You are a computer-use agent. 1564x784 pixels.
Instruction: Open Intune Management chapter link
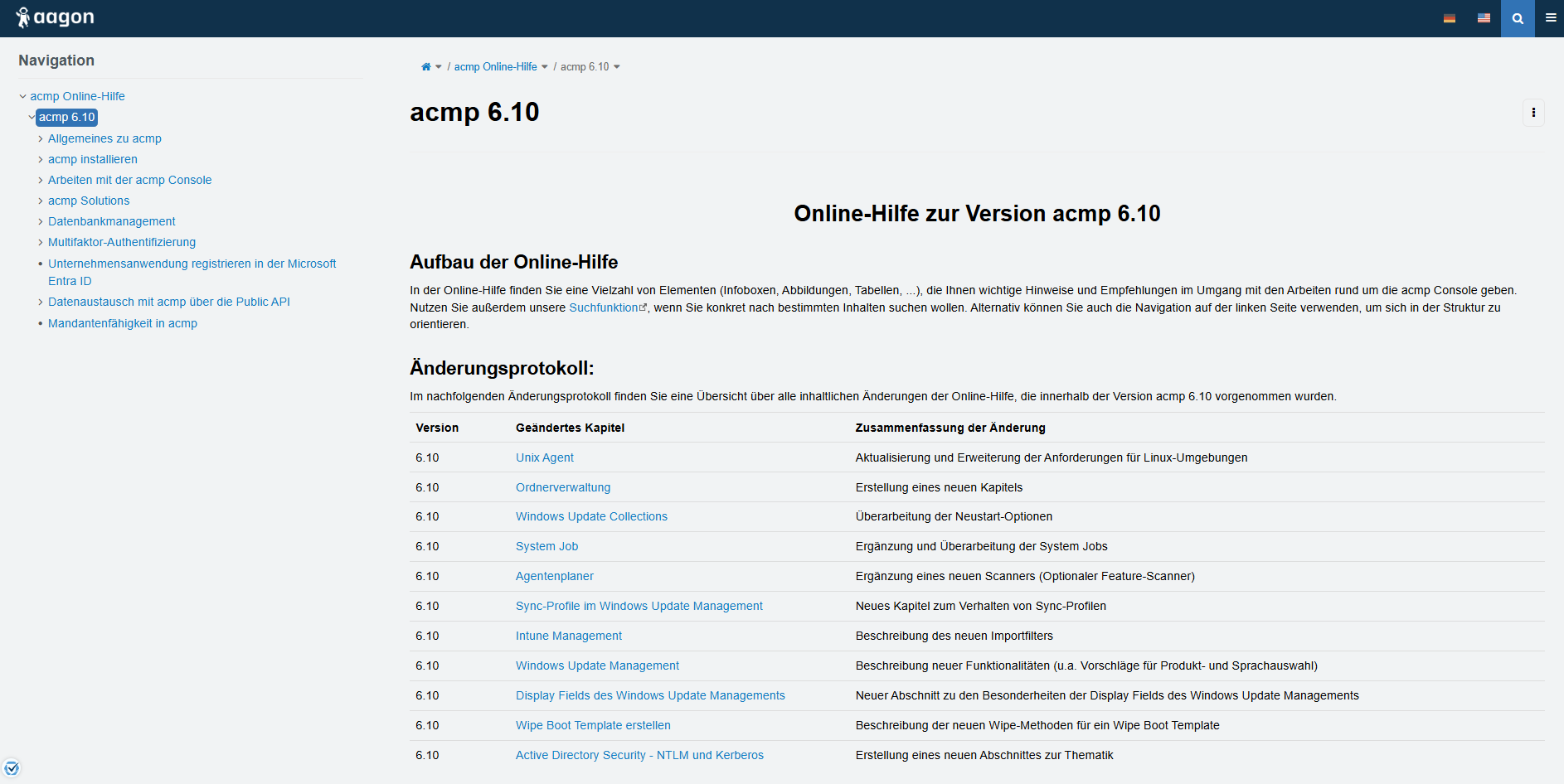click(x=569, y=636)
